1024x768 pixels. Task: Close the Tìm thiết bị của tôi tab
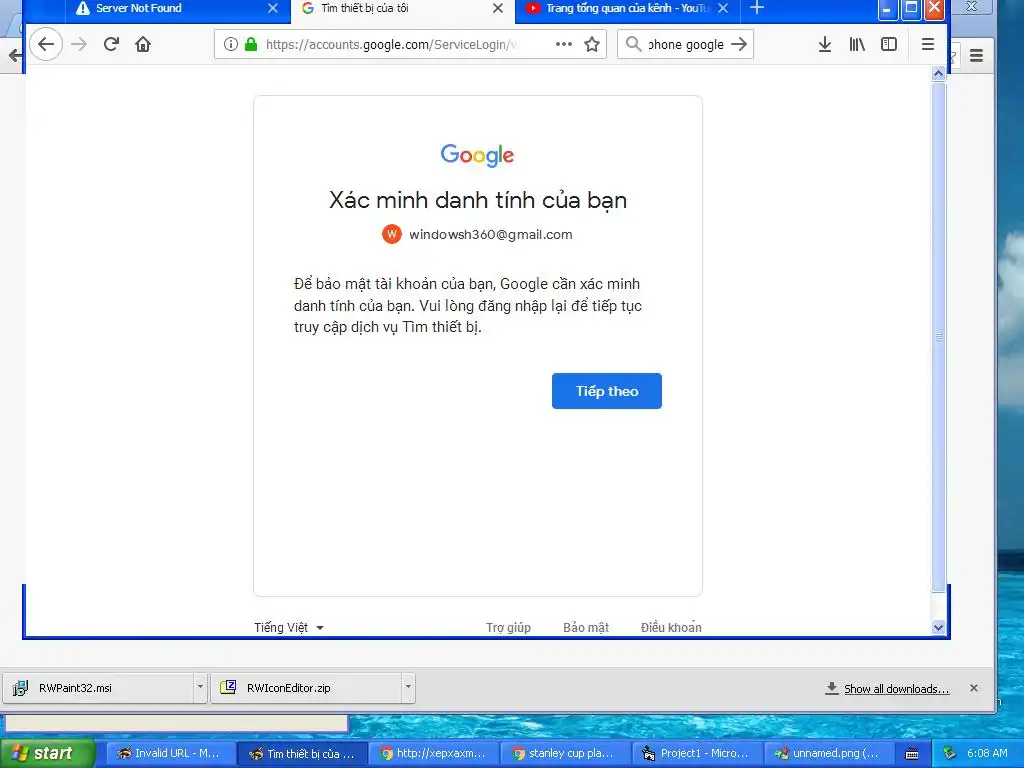point(498,8)
